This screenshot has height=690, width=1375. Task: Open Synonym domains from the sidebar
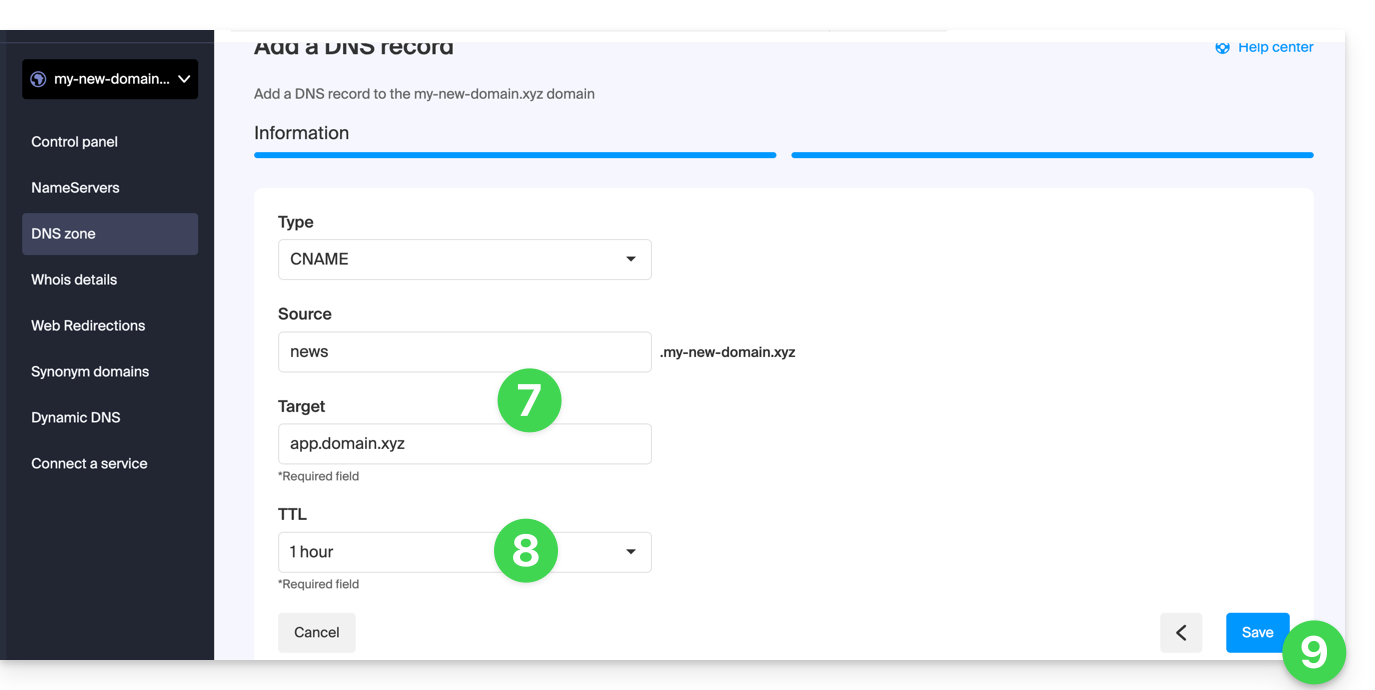click(90, 372)
